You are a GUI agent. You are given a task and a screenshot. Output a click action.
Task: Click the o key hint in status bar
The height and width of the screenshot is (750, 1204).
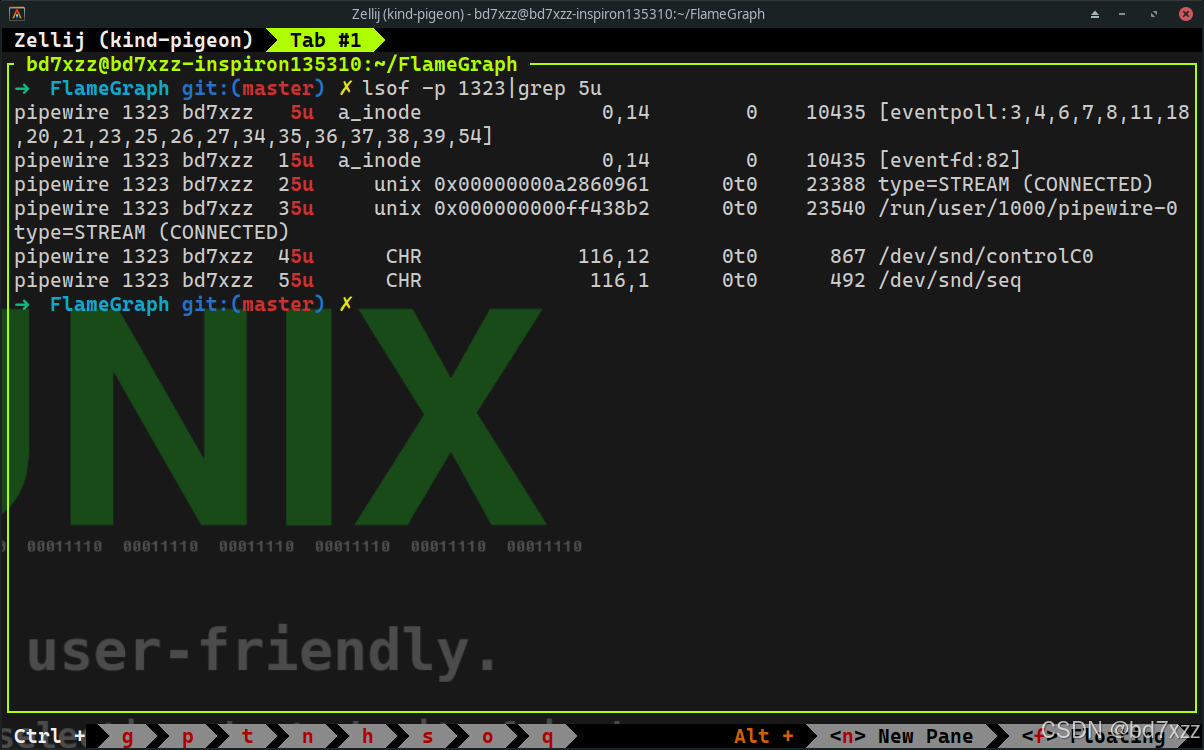click(x=487, y=736)
